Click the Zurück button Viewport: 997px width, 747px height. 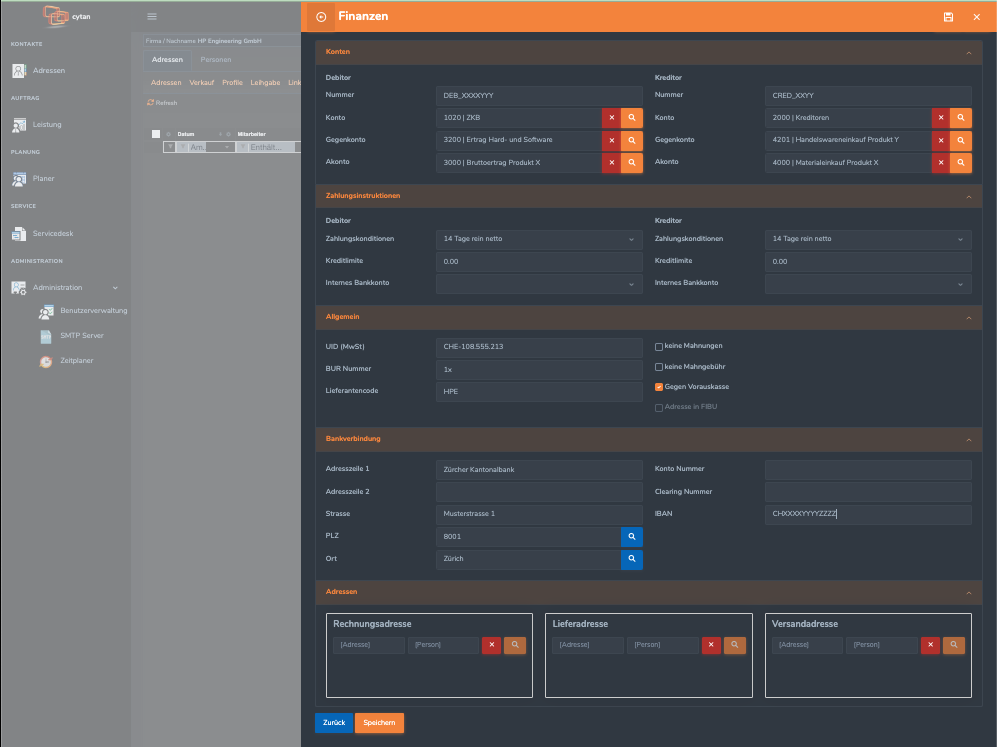pos(334,722)
